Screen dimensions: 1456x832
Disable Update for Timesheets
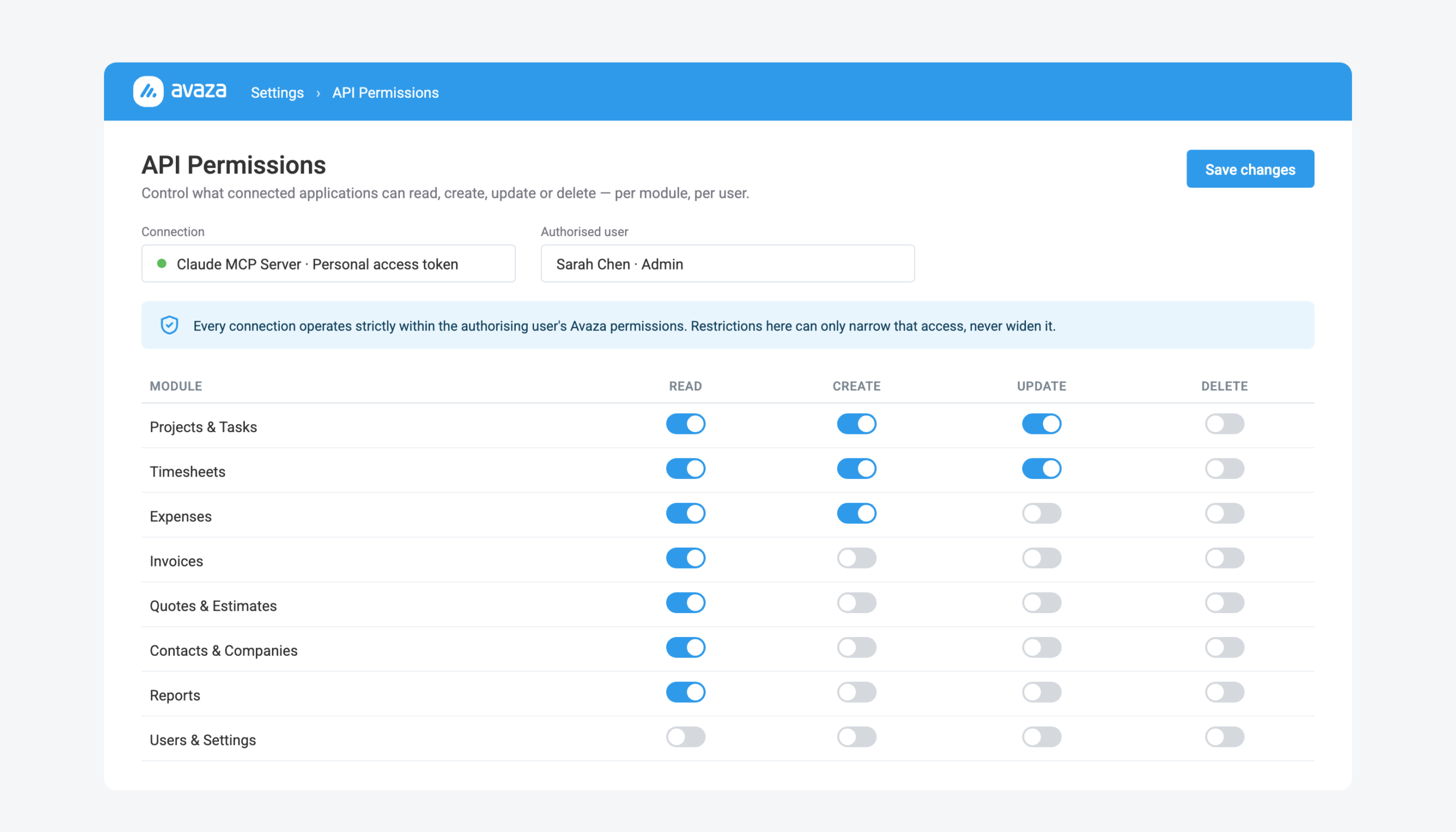1041,469
